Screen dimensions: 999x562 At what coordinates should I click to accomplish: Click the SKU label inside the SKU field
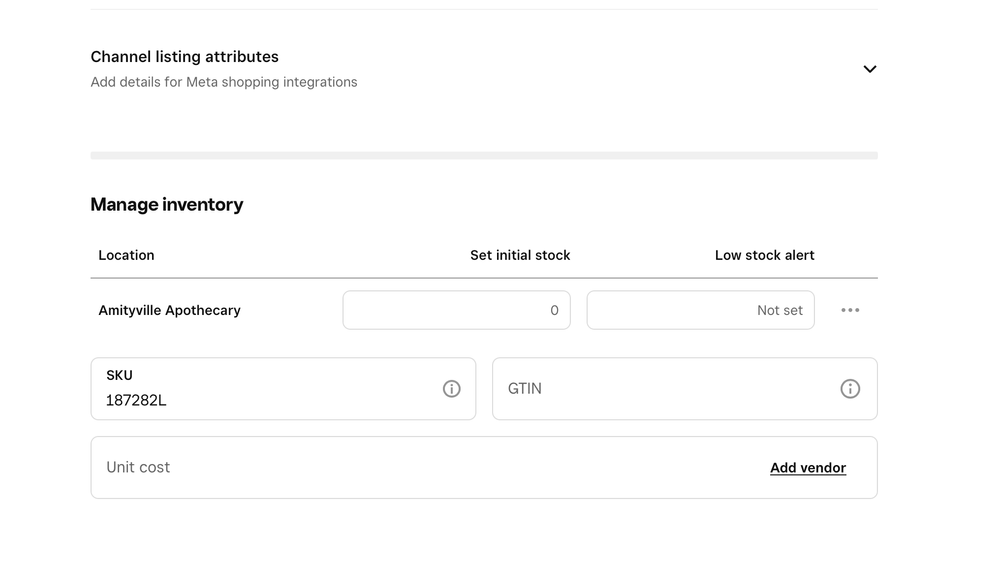pyautogui.click(x=119, y=375)
